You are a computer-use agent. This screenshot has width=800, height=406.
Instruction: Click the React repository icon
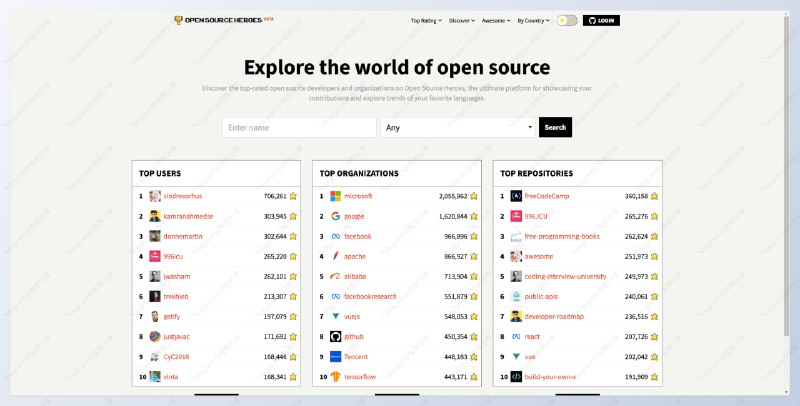[516, 337]
